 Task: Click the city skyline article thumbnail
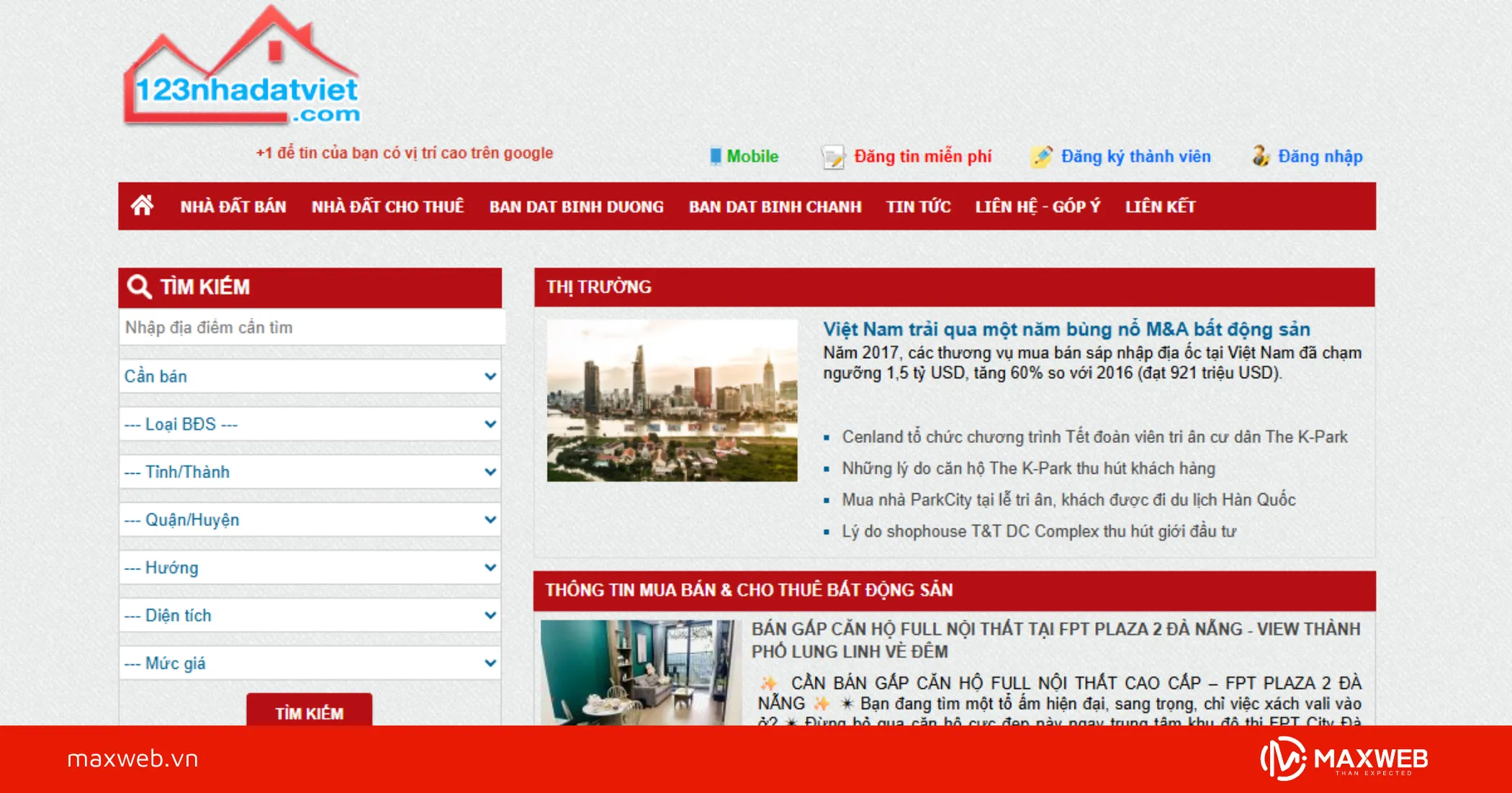pyautogui.click(x=672, y=401)
